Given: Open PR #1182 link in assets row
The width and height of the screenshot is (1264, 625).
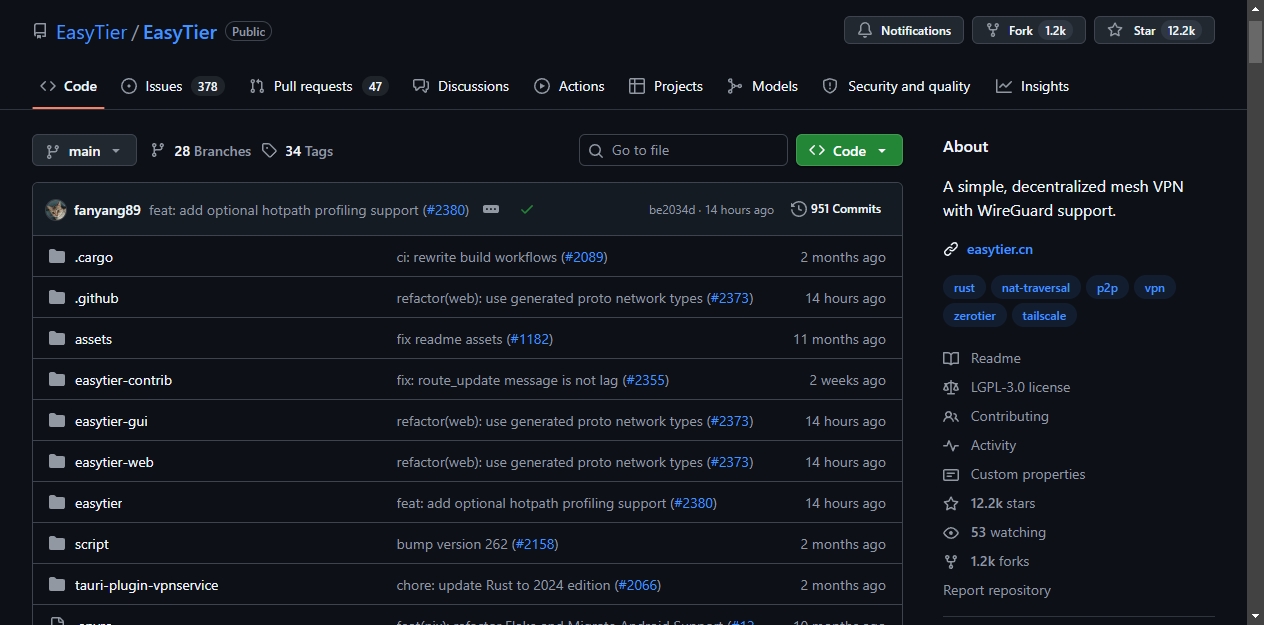Looking at the screenshot, I should (x=530, y=339).
